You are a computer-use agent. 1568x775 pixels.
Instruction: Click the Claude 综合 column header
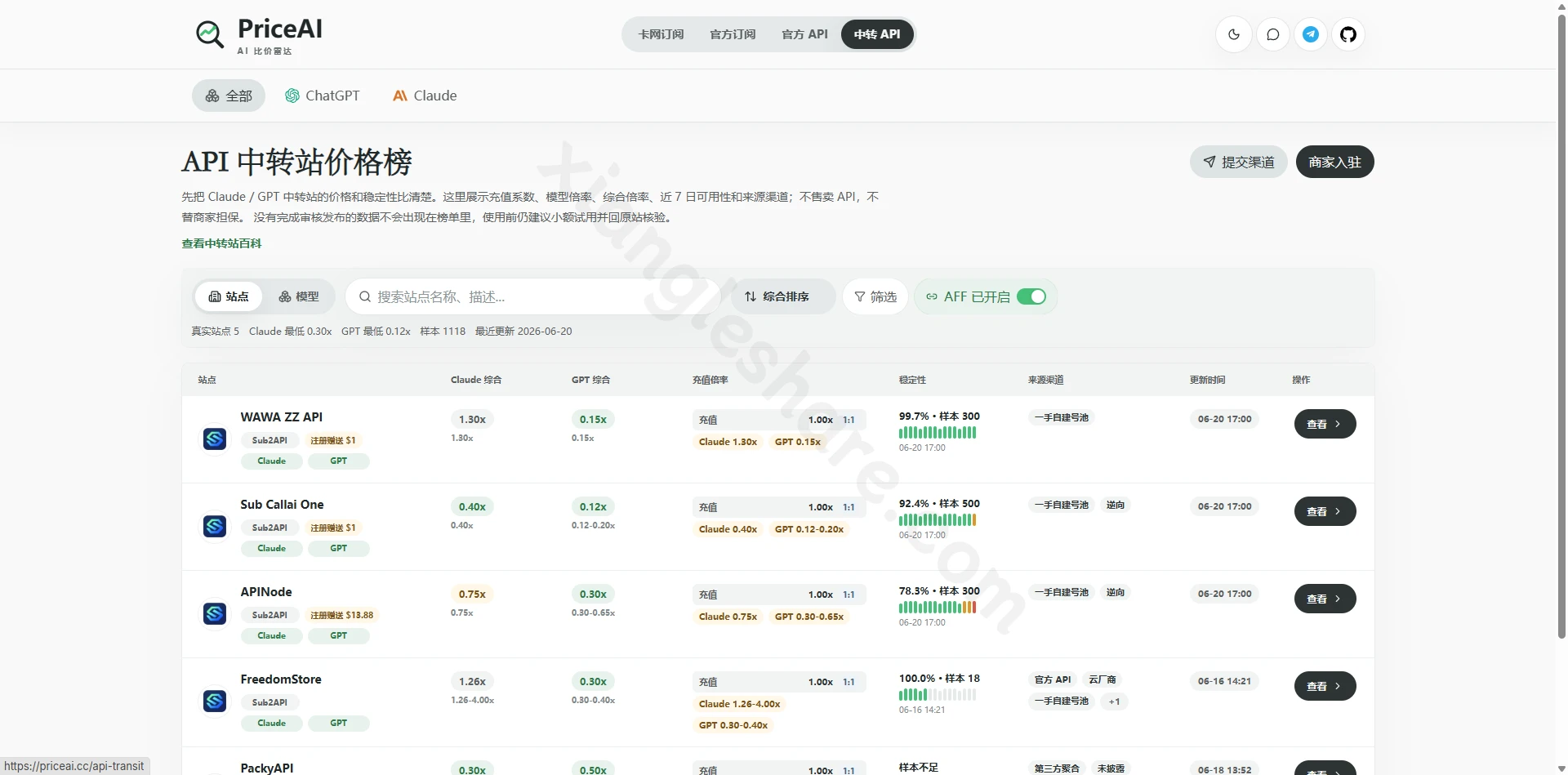coord(476,380)
